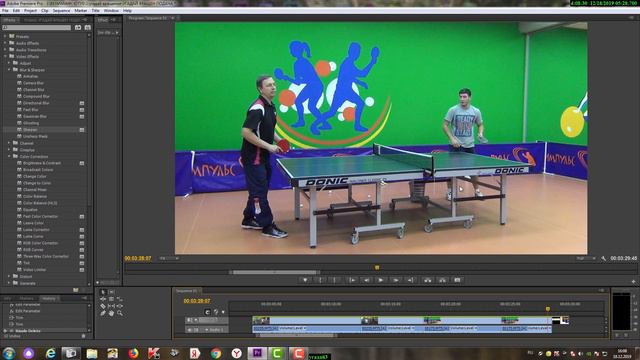This screenshot has width=640, height=360.
Task: Create a new custom bin in Effects panel
Action: tap(76, 290)
